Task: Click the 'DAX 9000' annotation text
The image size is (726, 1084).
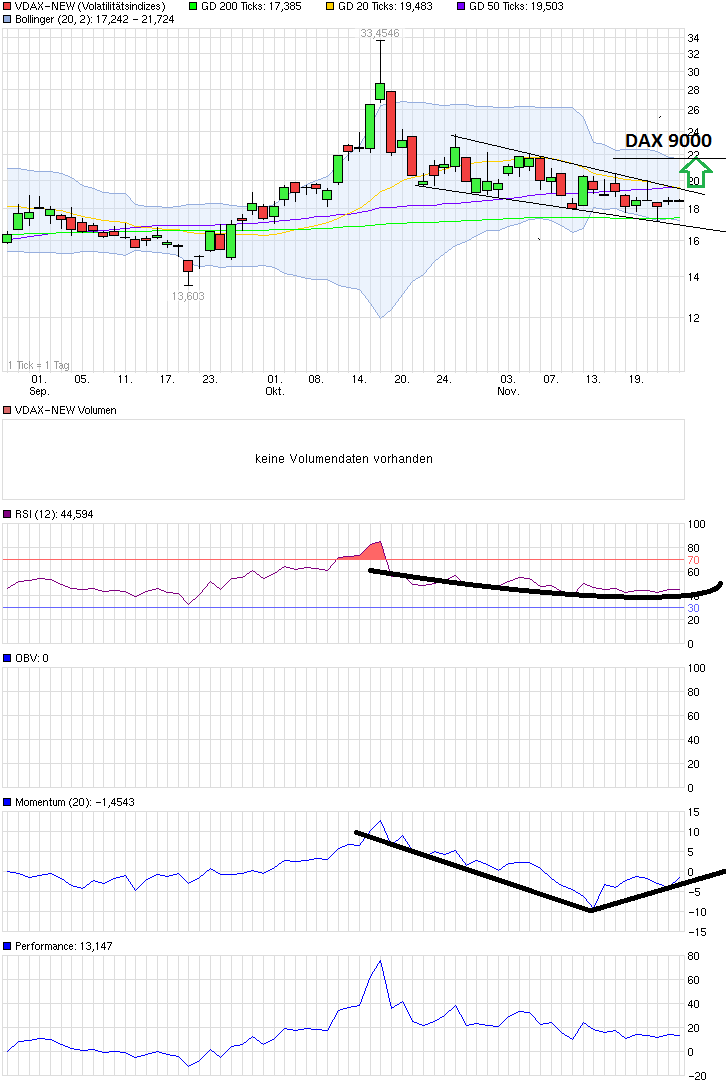Action: point(668,140)
